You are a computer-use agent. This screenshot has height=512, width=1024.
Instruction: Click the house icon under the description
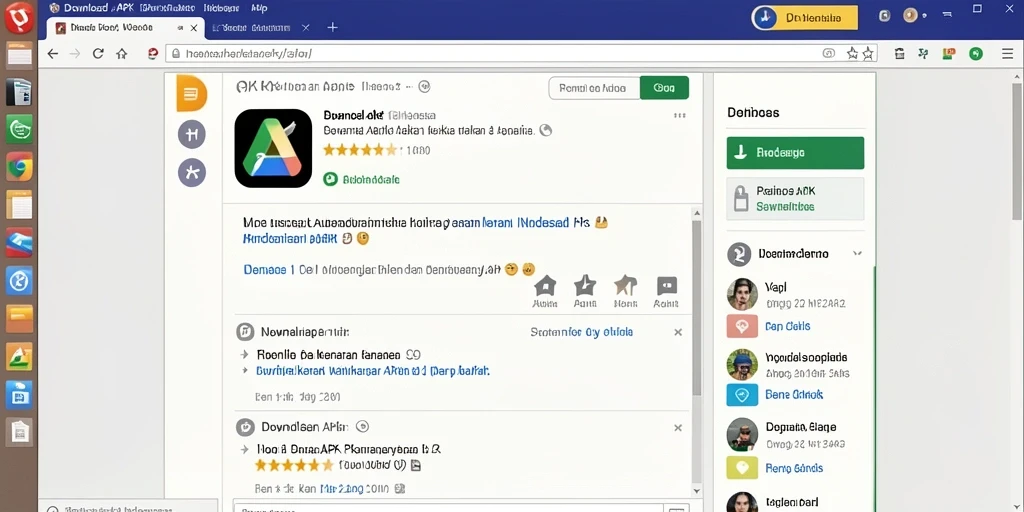pyautogui.click(x=545, y=286)
